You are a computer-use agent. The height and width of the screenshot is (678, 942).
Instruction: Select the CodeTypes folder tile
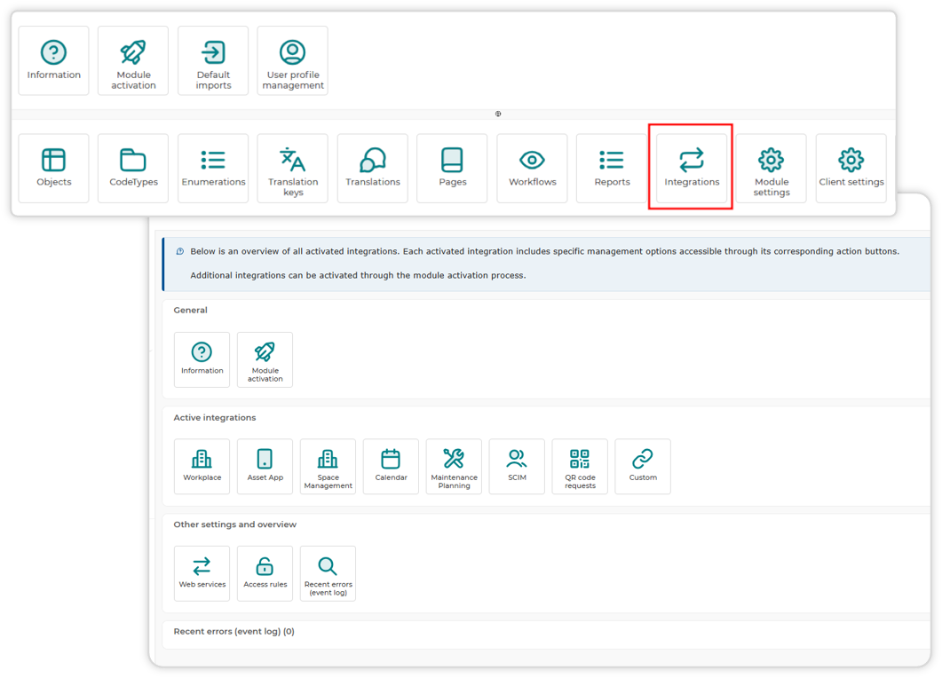[x=133, y=168]
